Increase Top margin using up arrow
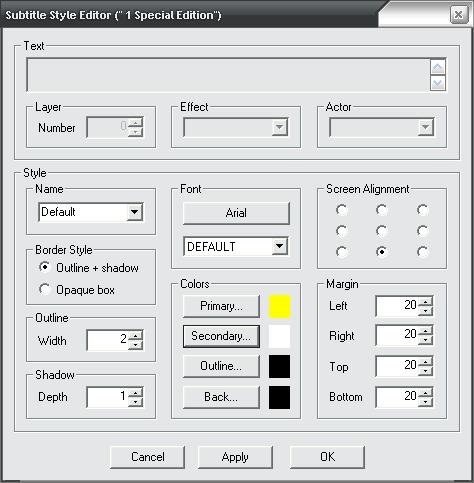 (x=425, y=362)
